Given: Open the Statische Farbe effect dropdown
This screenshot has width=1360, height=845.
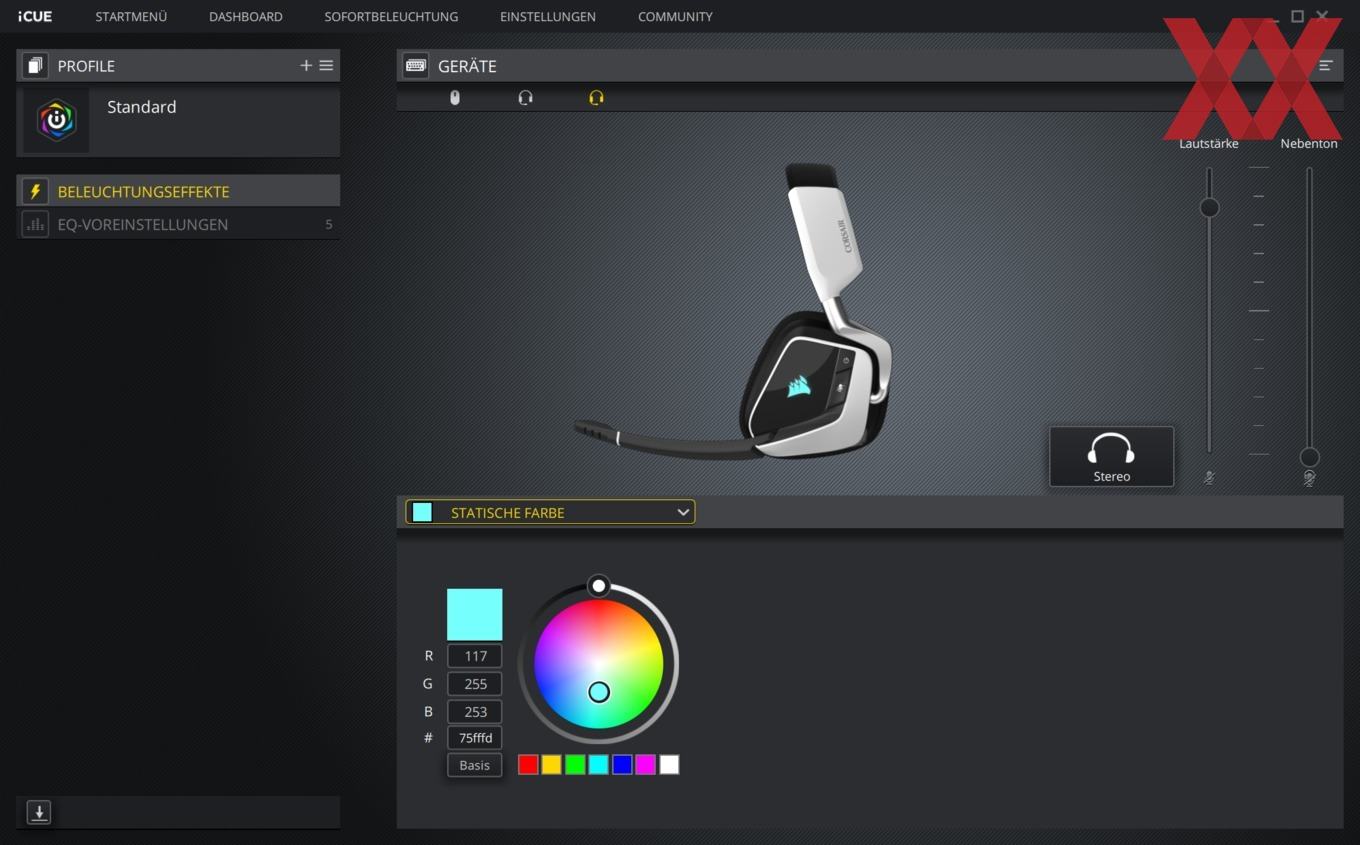Looking at the screenshot, I should (550, 512).
